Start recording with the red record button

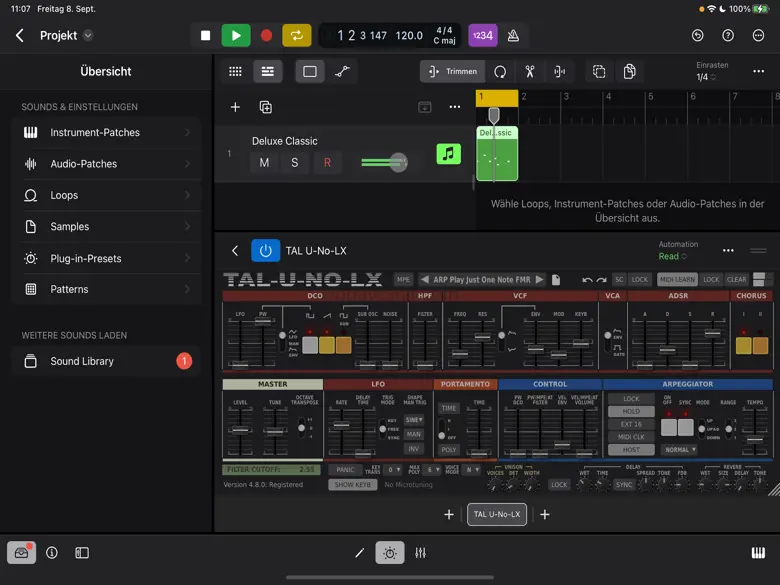point(266,35)
